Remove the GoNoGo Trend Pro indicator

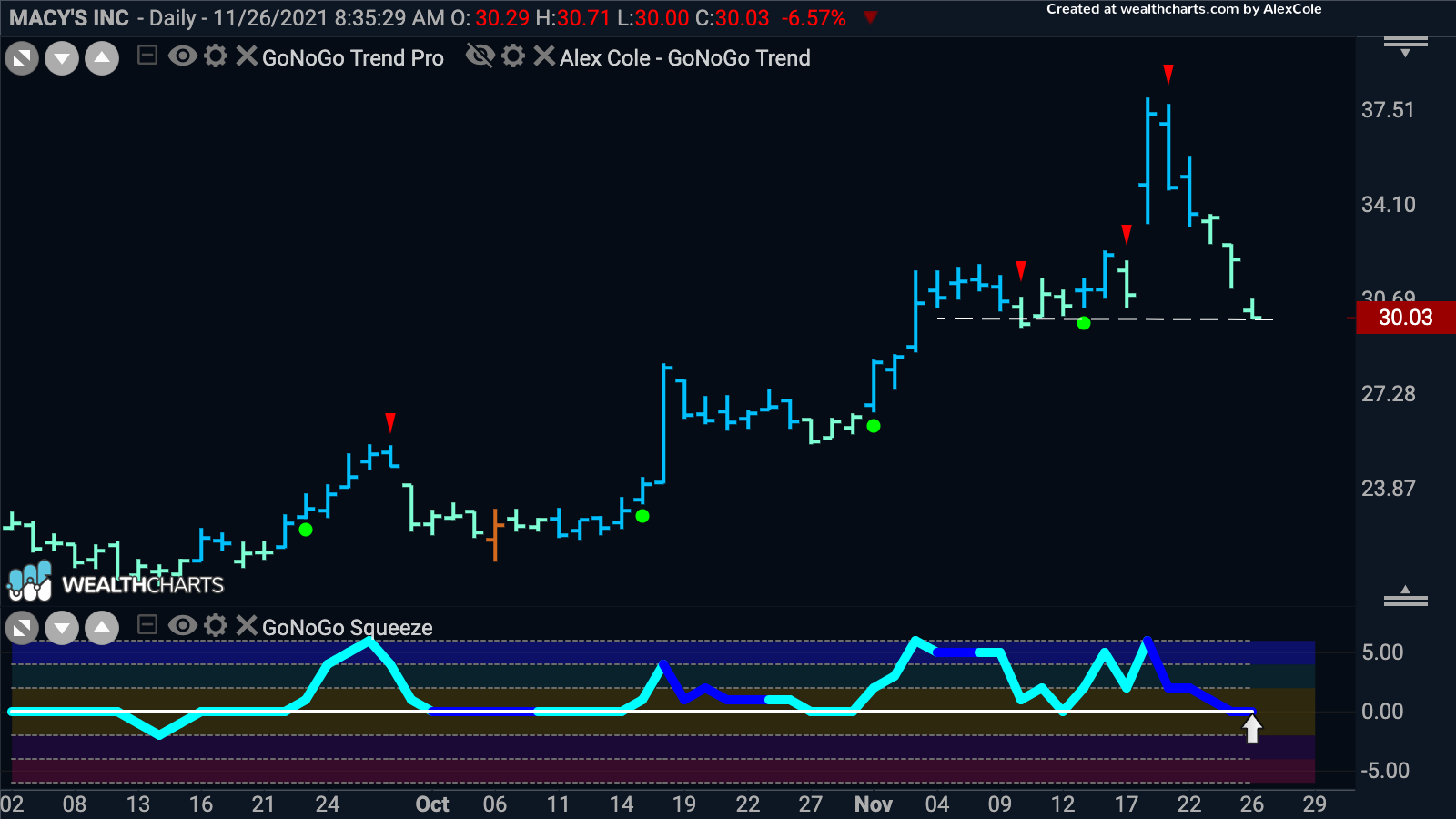pos(247,56)
